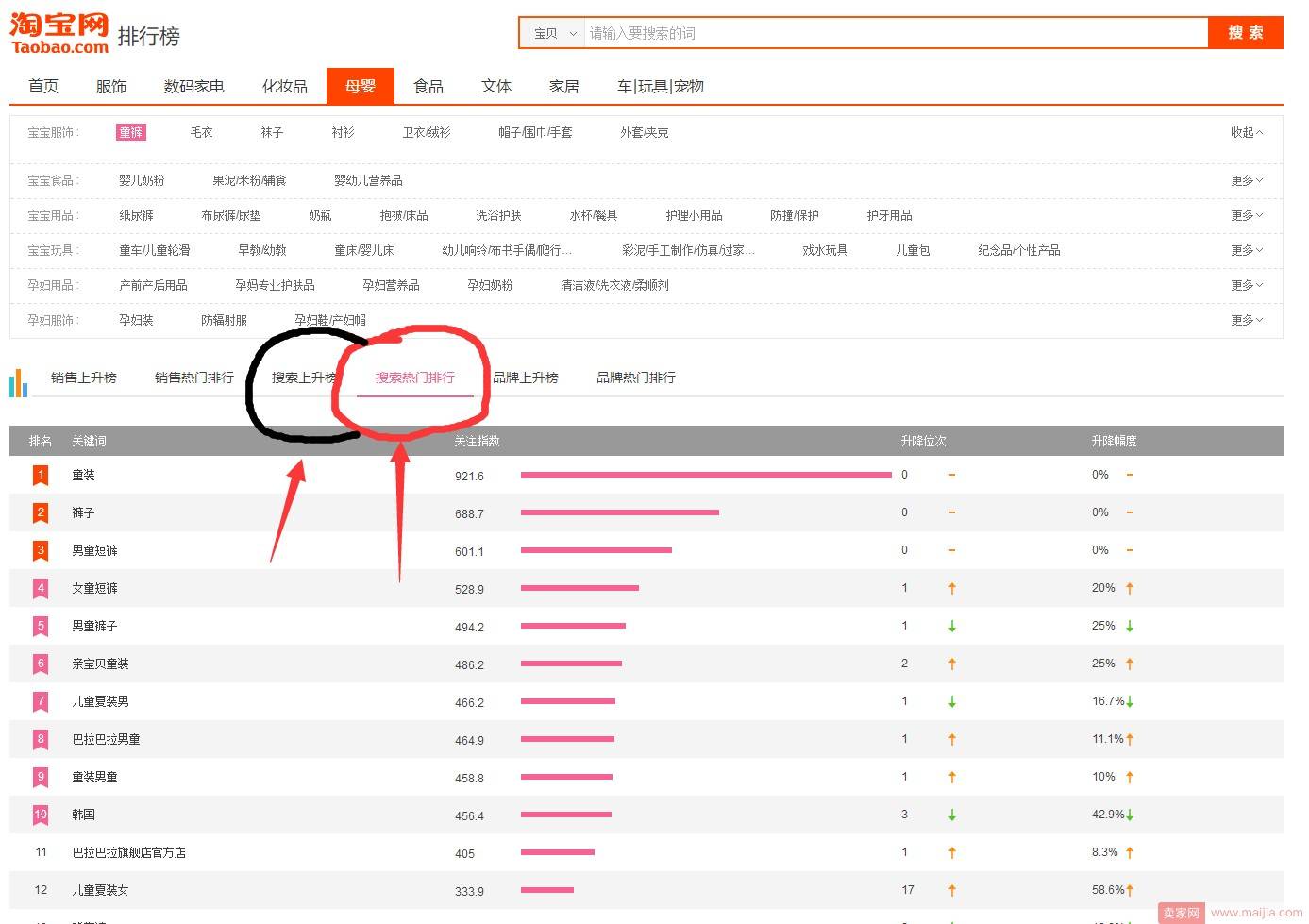Click the up arrow next to 58.6%

[1130, 890]
